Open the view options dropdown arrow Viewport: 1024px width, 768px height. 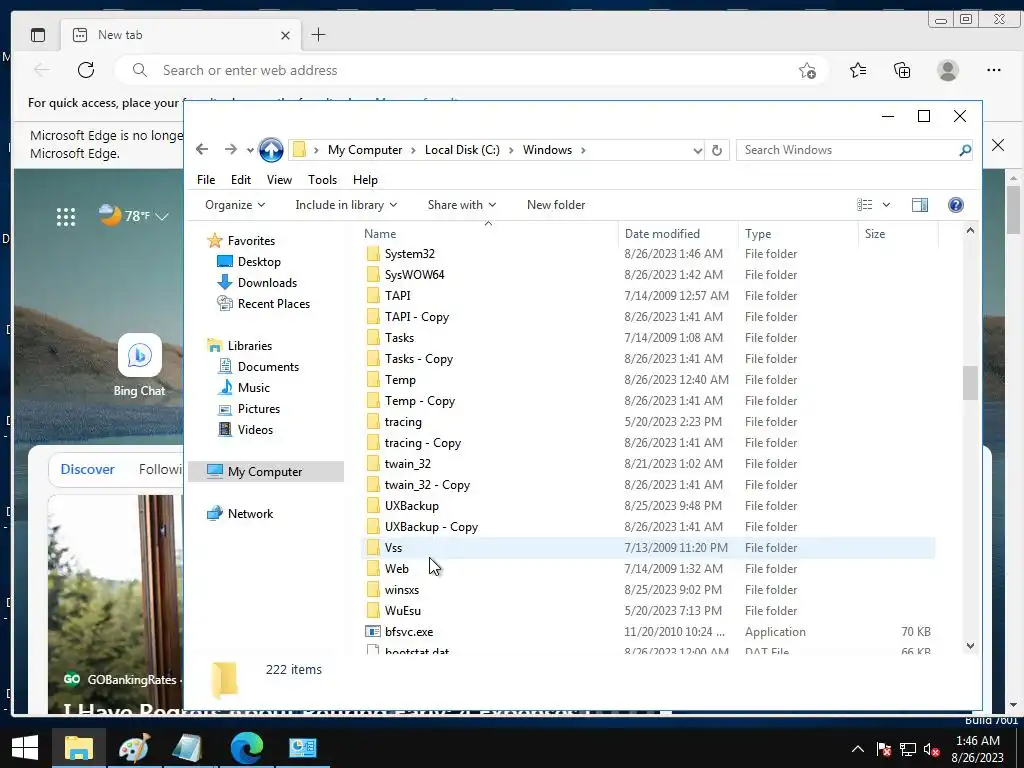click(886, 205)
